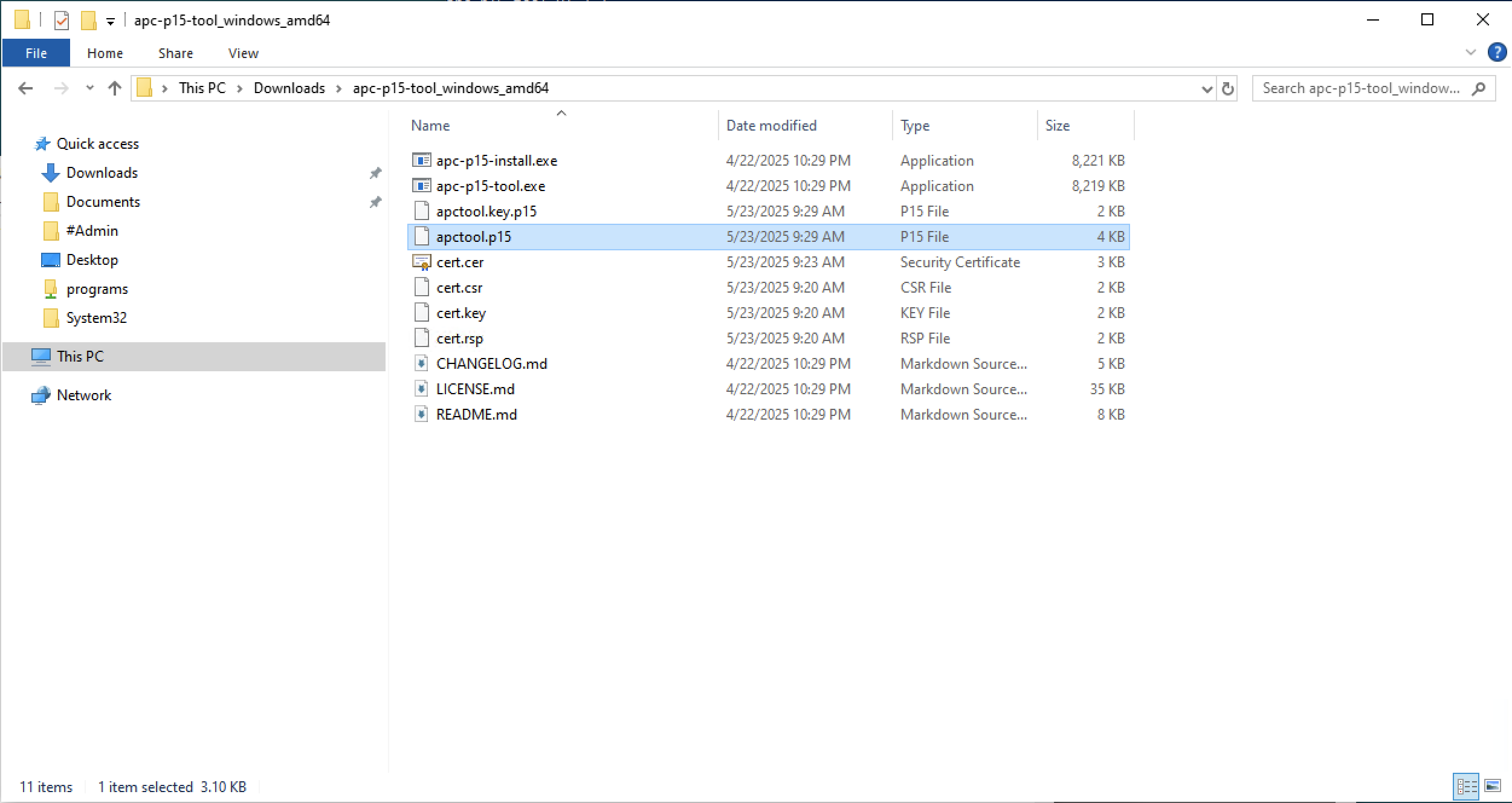Click New folder icon in quick access toolbar

[x=88, y=21]
